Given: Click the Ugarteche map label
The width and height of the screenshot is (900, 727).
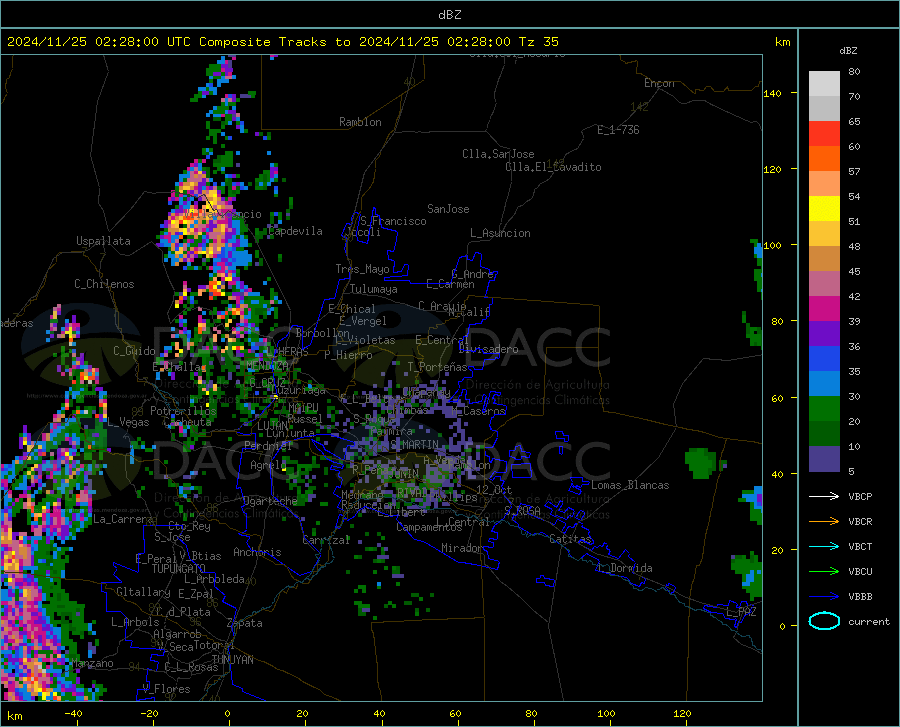Looking at the screenshot, I should click(x=270, y=501).
